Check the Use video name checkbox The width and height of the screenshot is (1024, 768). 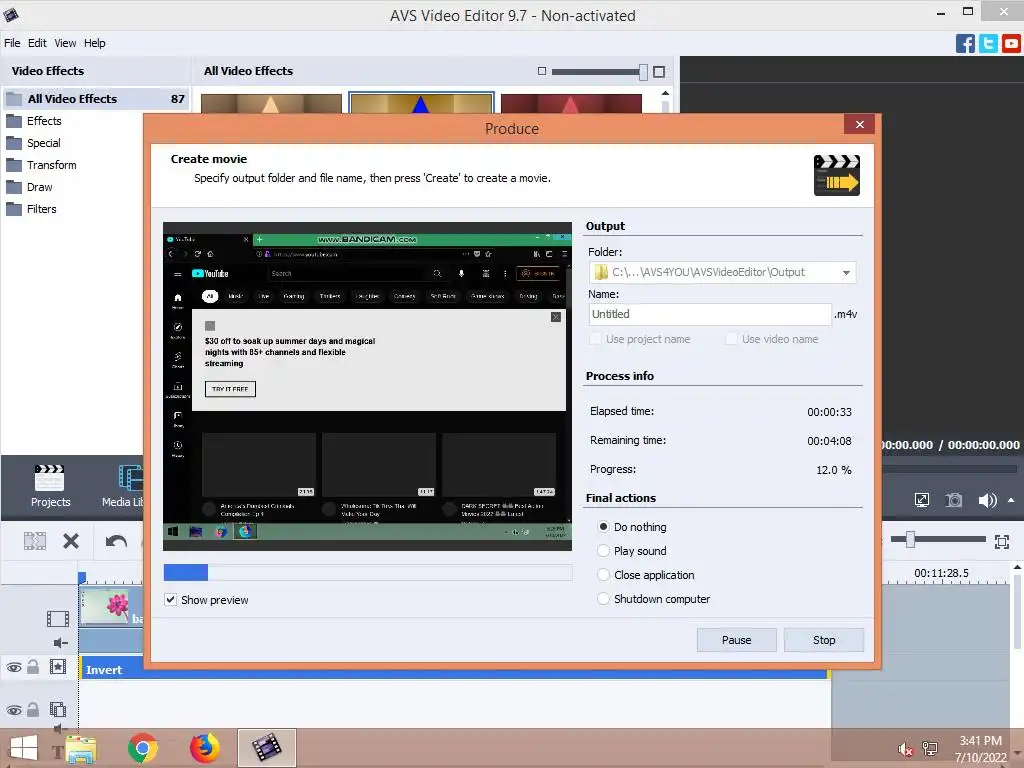[731, 339]
